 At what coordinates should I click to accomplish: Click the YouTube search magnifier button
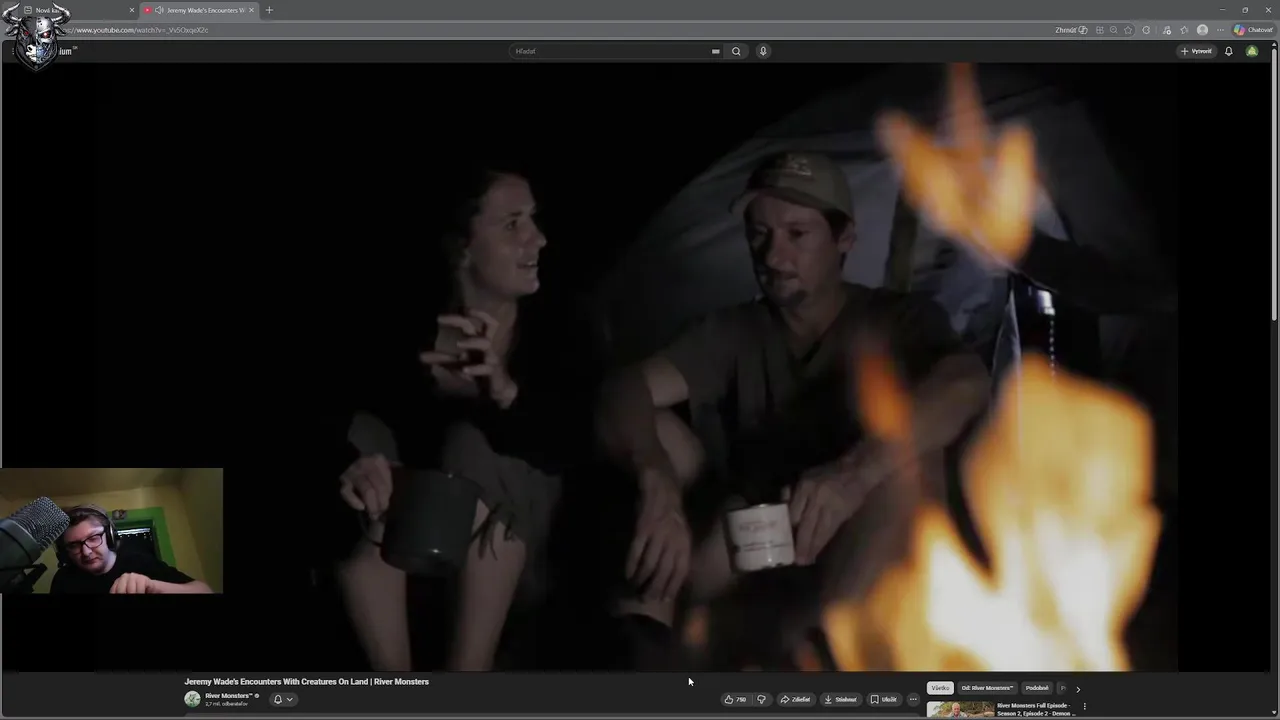point(736,51)
